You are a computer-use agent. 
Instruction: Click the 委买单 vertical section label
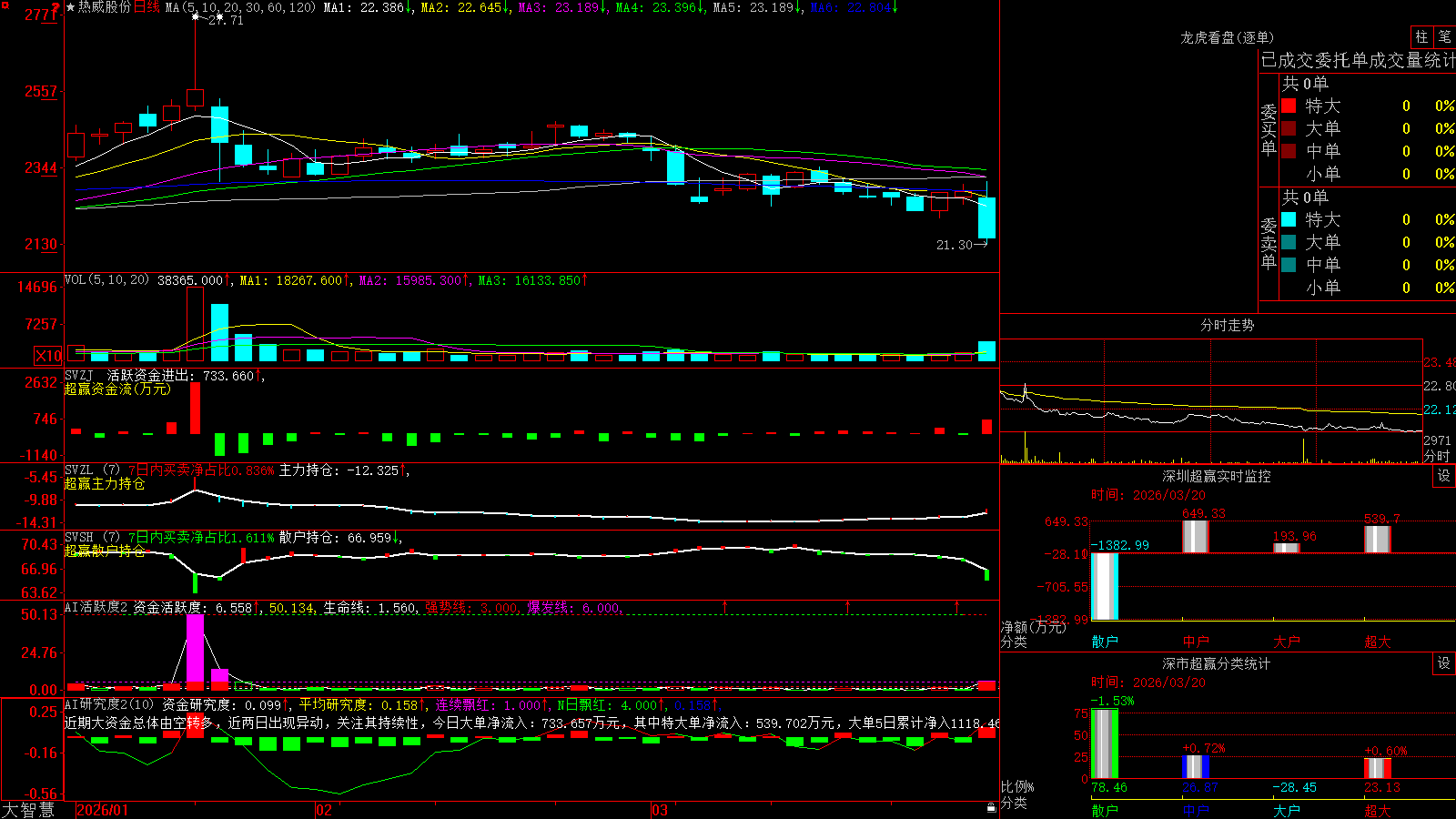tap(1269, 130)
